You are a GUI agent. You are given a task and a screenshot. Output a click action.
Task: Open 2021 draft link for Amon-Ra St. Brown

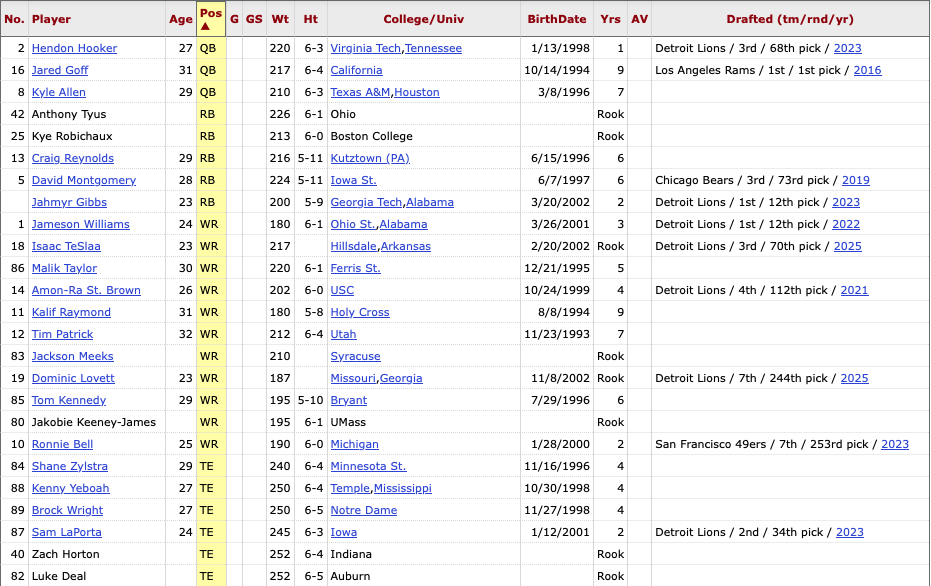[x=854, y=290]
